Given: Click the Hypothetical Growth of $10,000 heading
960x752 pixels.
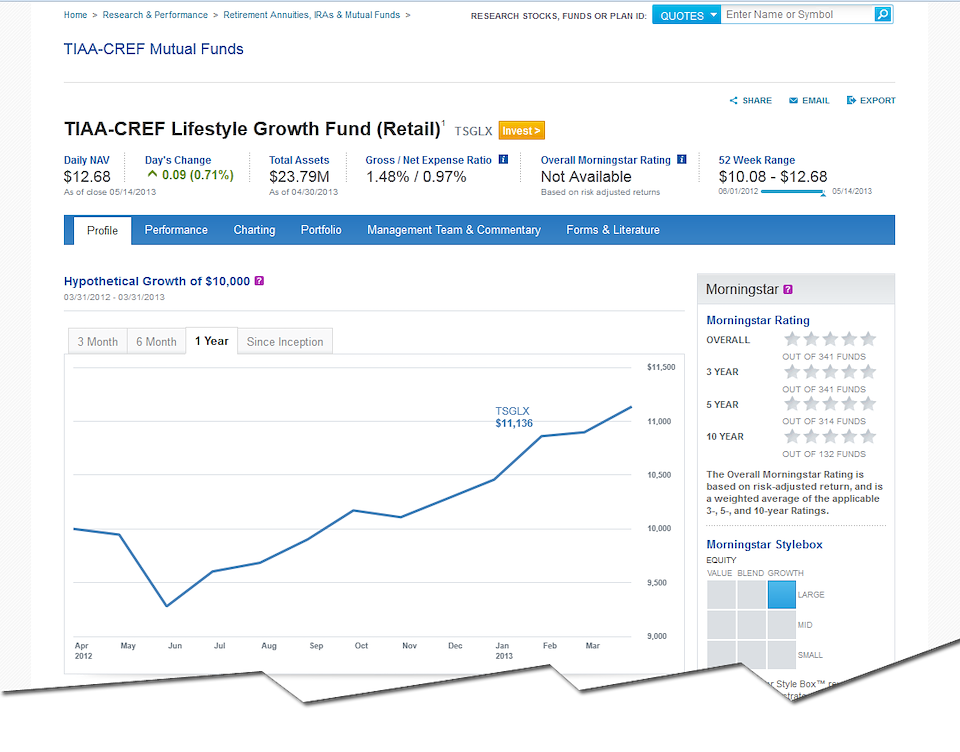Looking at the screenshot, I should (157, 281).
